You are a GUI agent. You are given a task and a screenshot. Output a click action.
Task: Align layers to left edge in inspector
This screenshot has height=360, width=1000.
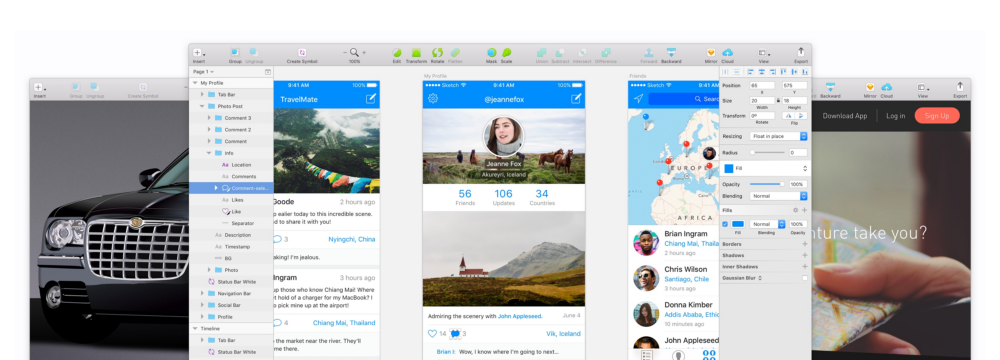(x=750, y=72)
